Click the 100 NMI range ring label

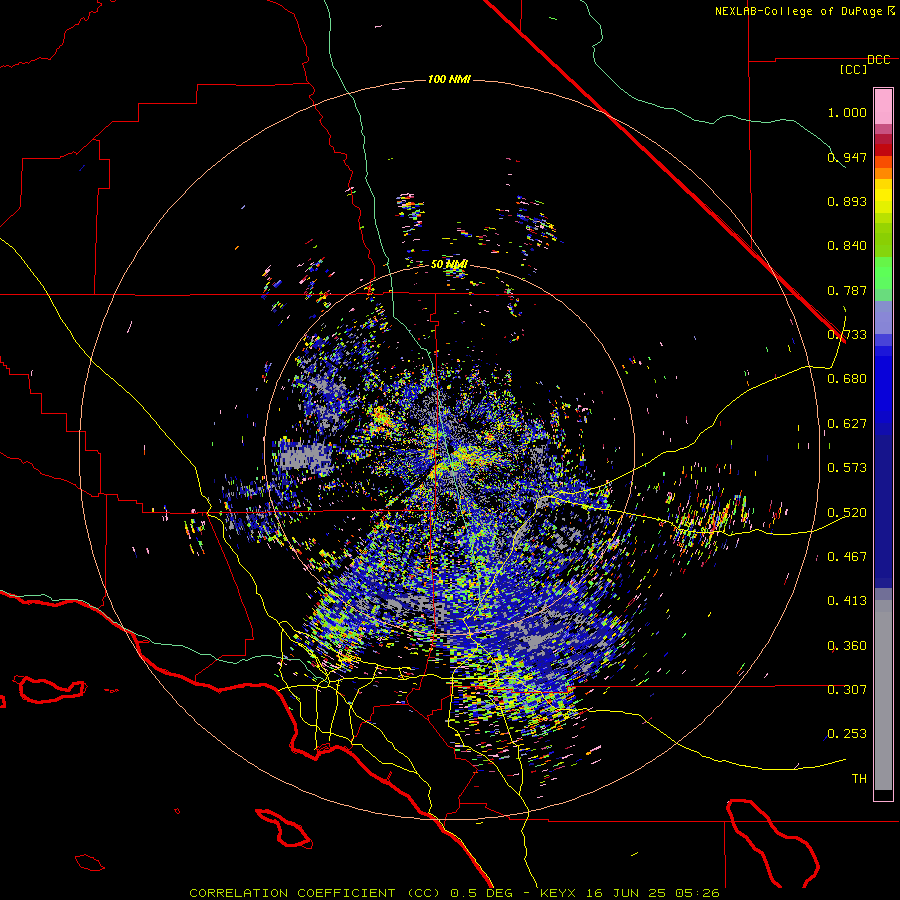[449, 79]
